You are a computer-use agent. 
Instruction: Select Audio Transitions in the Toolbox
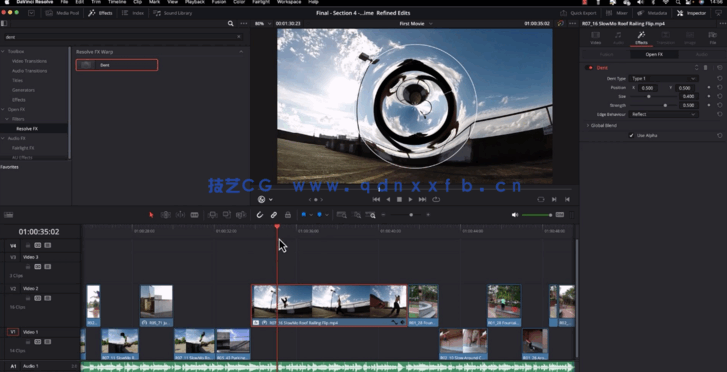(x=29, y=71)
